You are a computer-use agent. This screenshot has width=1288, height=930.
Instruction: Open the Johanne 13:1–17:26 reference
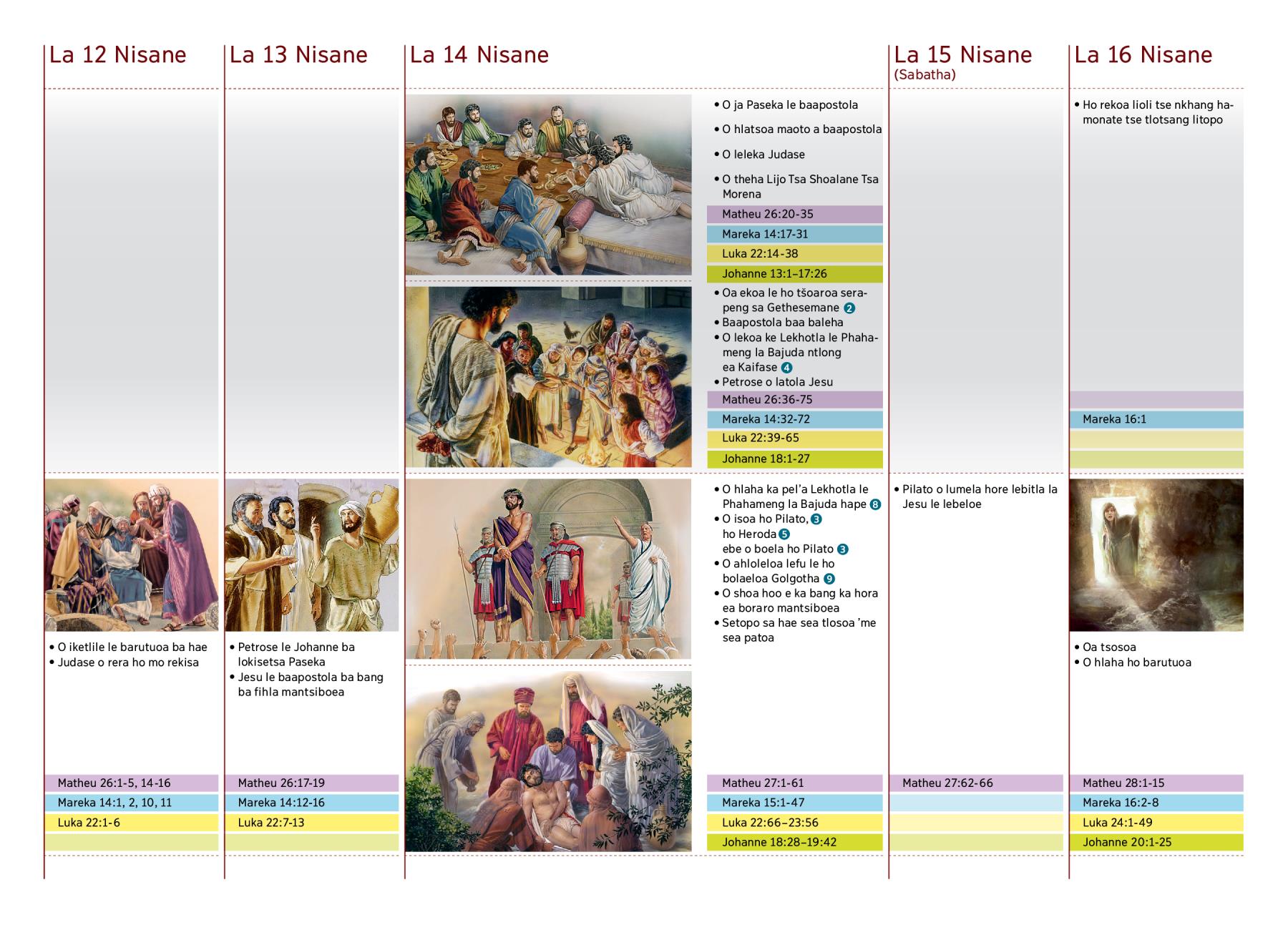(794, 273)
